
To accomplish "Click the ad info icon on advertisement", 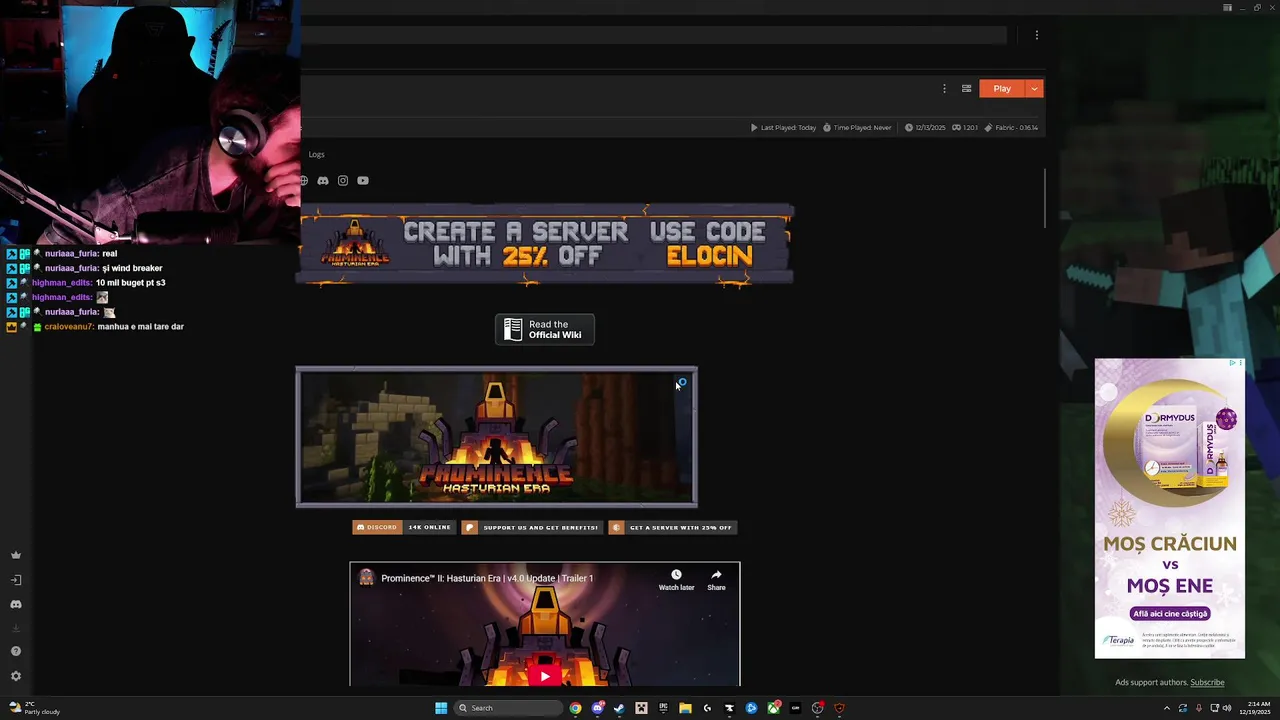I will pos(1234,363).
